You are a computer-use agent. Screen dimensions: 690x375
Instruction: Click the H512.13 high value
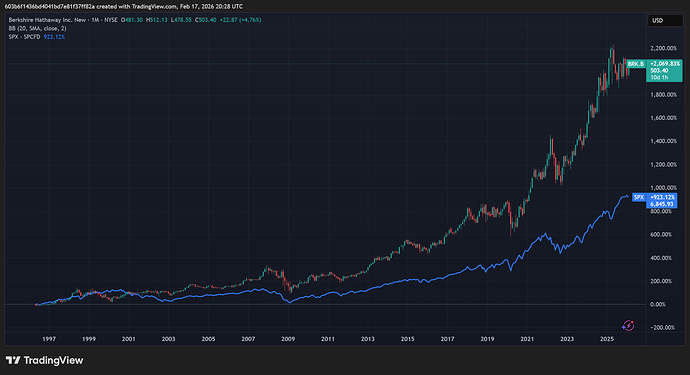tap(157, 20)
